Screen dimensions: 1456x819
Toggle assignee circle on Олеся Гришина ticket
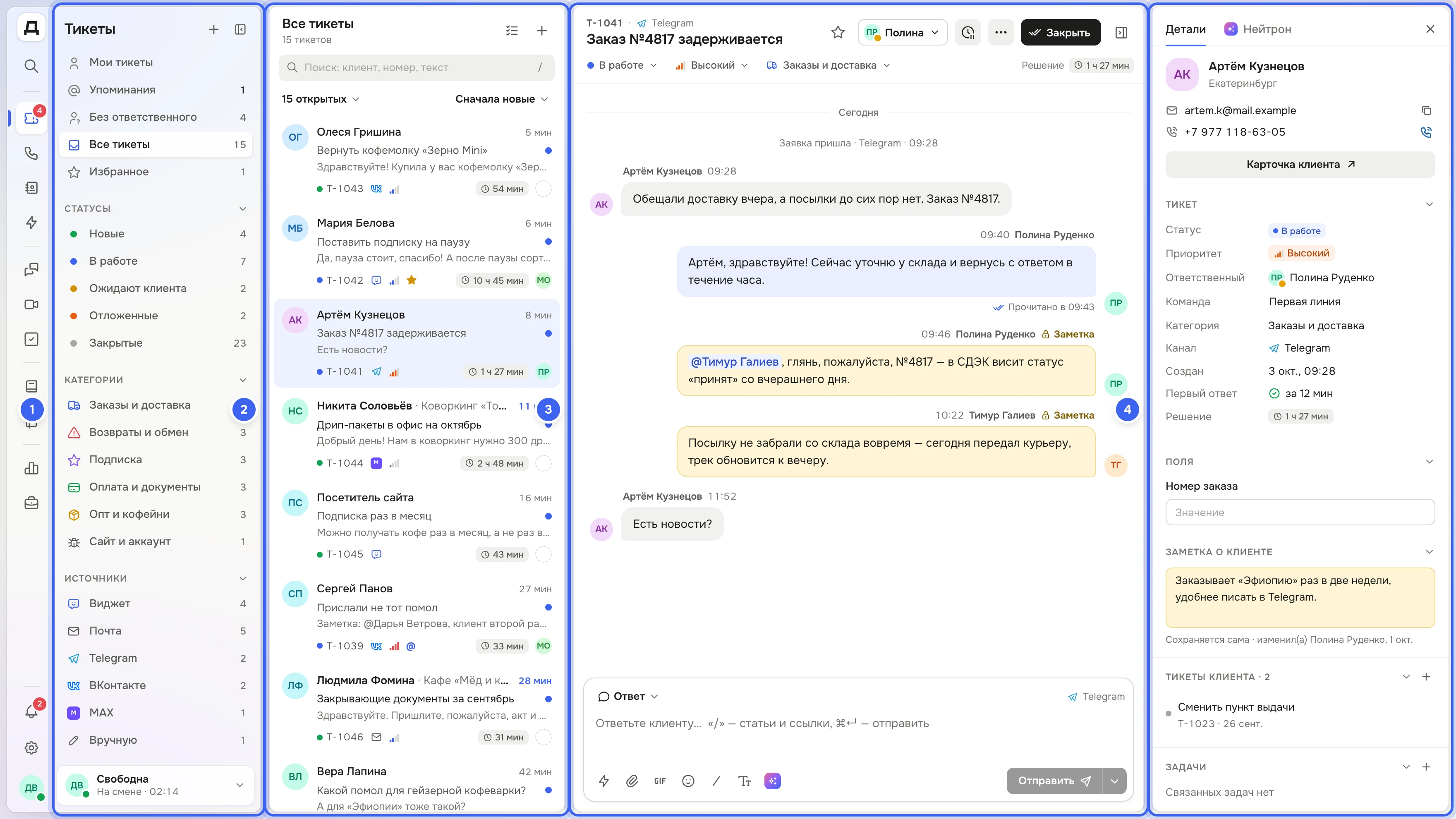click(543, 189)
